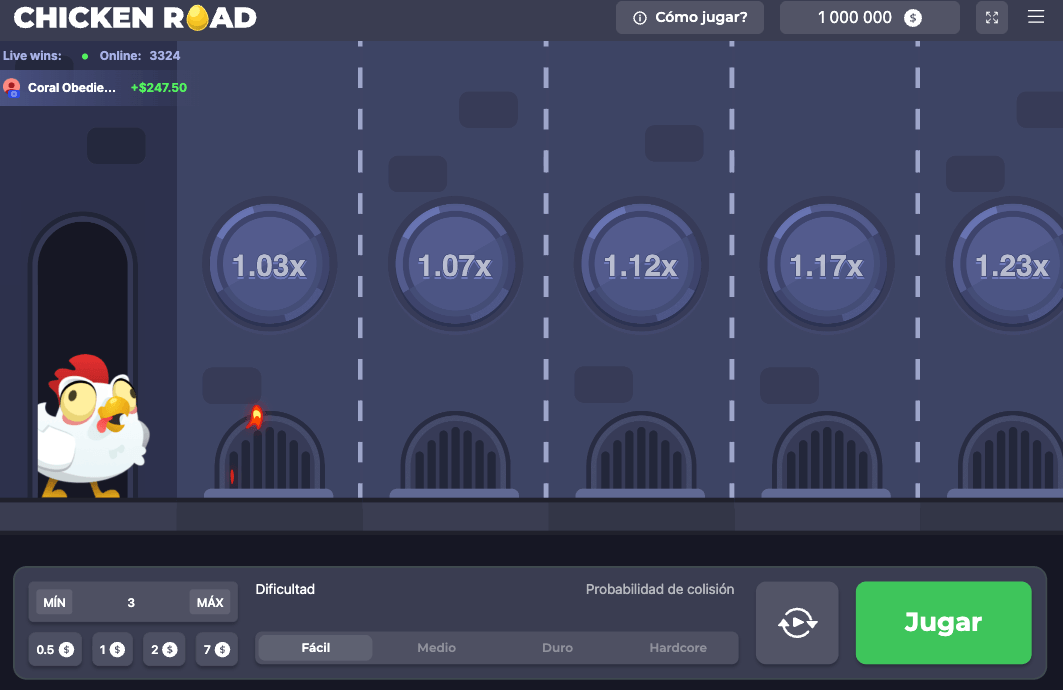
Task: Choose the 7 dollar quick bet
Action: click(x=215, y=649)
